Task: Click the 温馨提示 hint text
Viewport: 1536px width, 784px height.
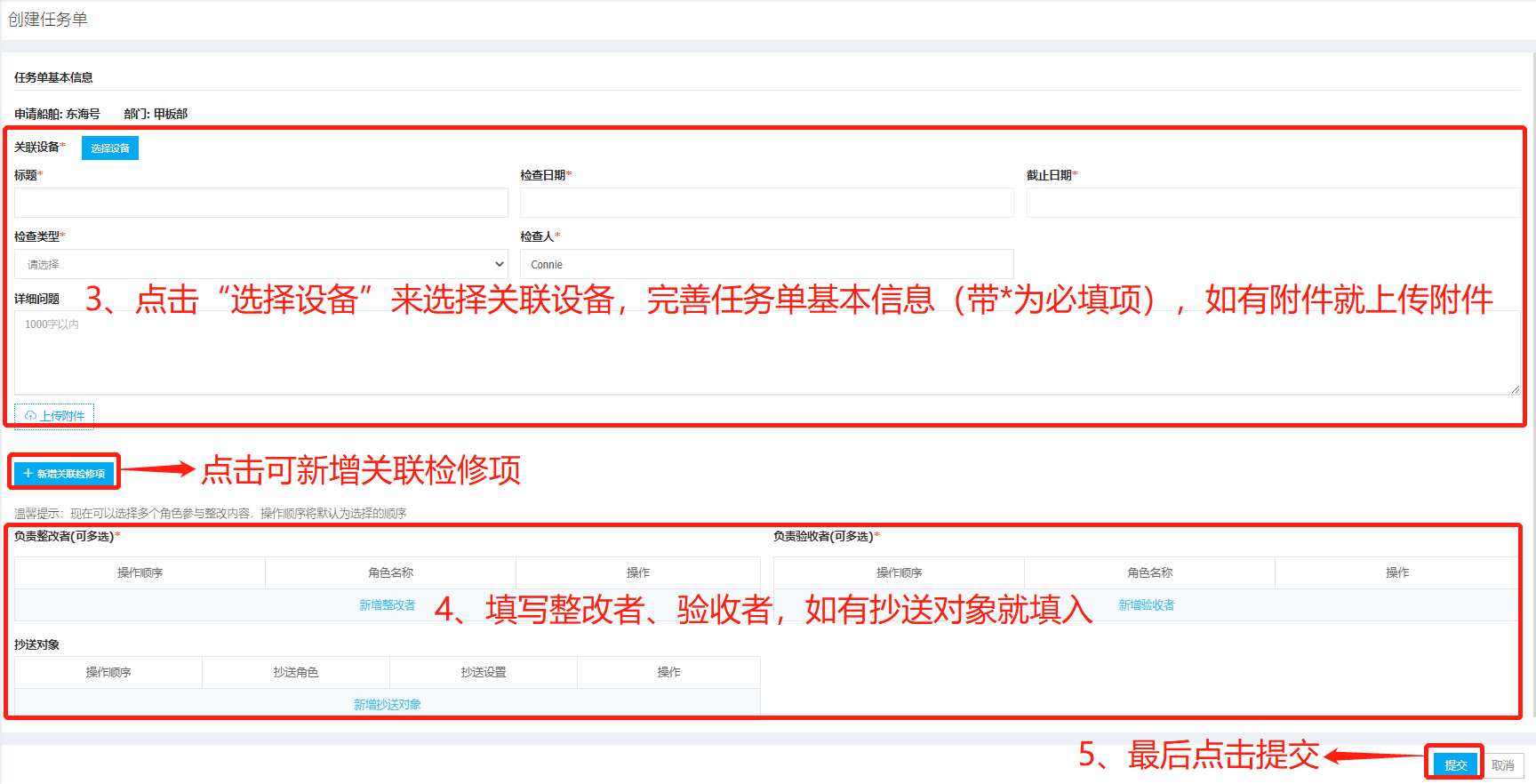Action: (211, 514)
